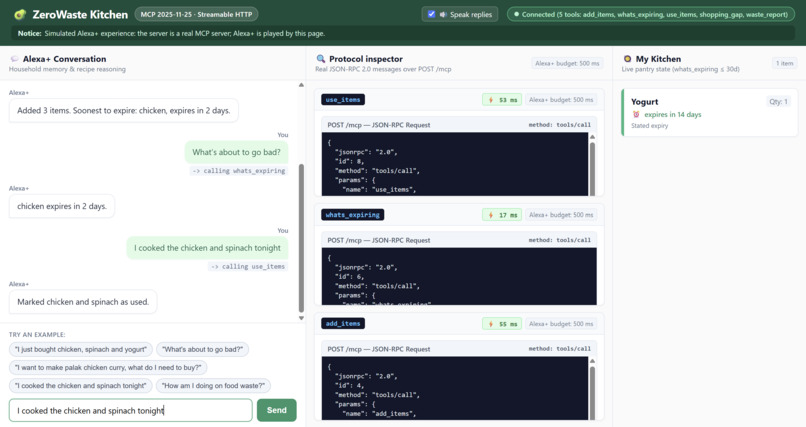Click the 53 ms latency badge

coord(502,100)
